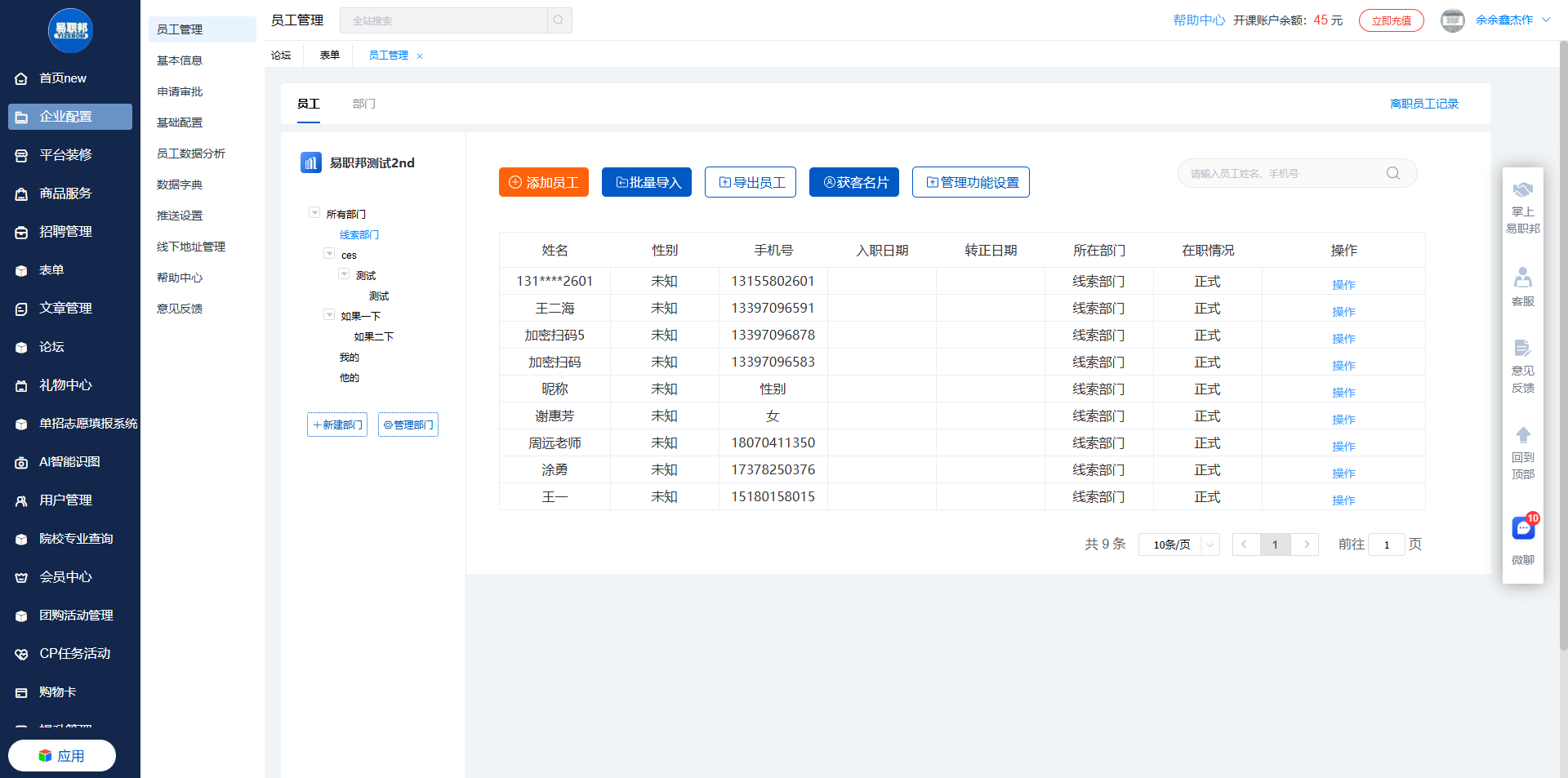Open 企业配置 in left sidebar
Screen dimensions: 1568x778
tap(70, 117)
